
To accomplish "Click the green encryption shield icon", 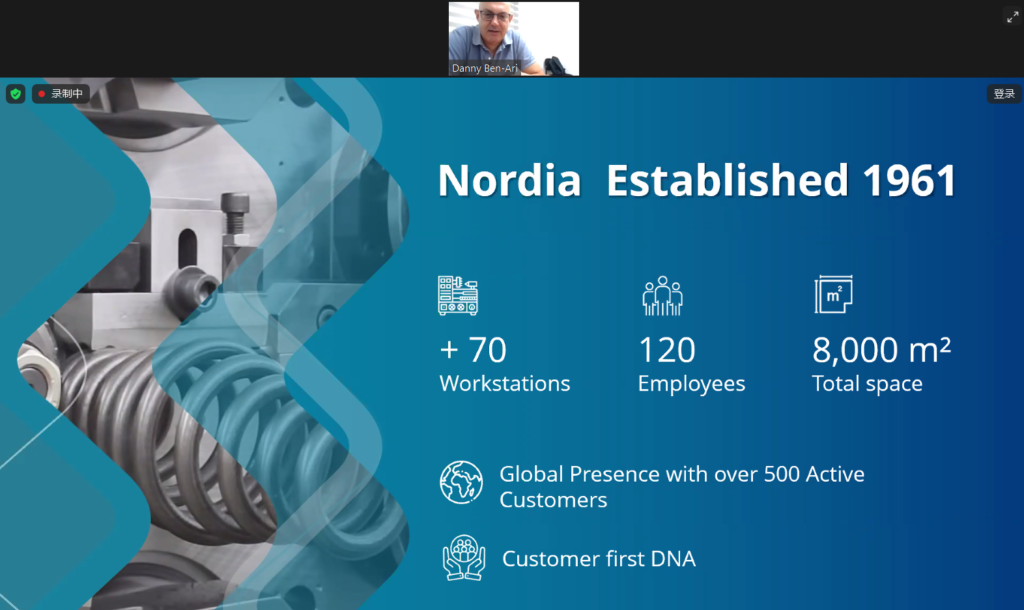I will point(15,94).
